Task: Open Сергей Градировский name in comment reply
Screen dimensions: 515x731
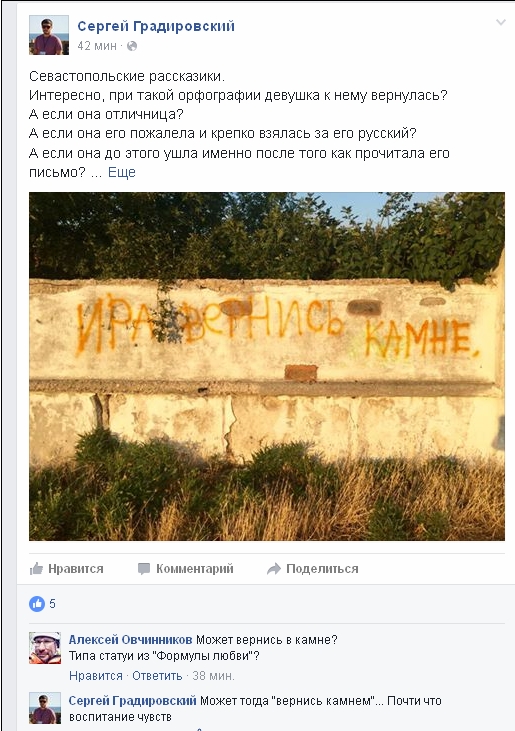Action: pyautogui.click(x=132, y=701)
